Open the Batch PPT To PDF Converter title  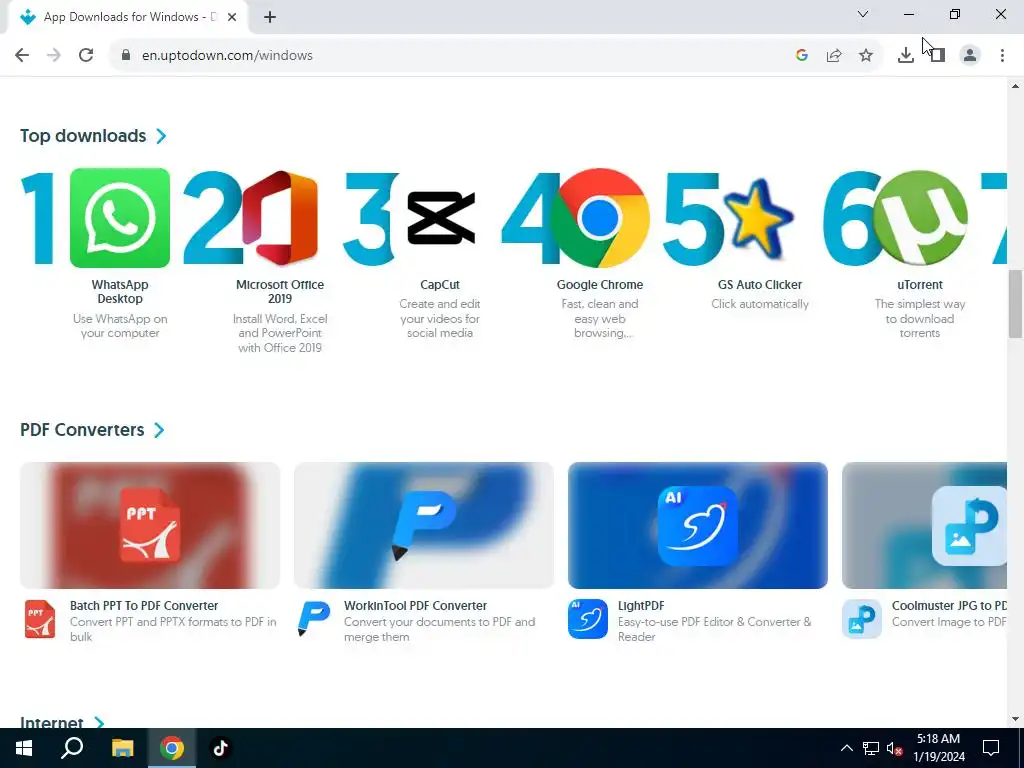[x=144, y=605]
